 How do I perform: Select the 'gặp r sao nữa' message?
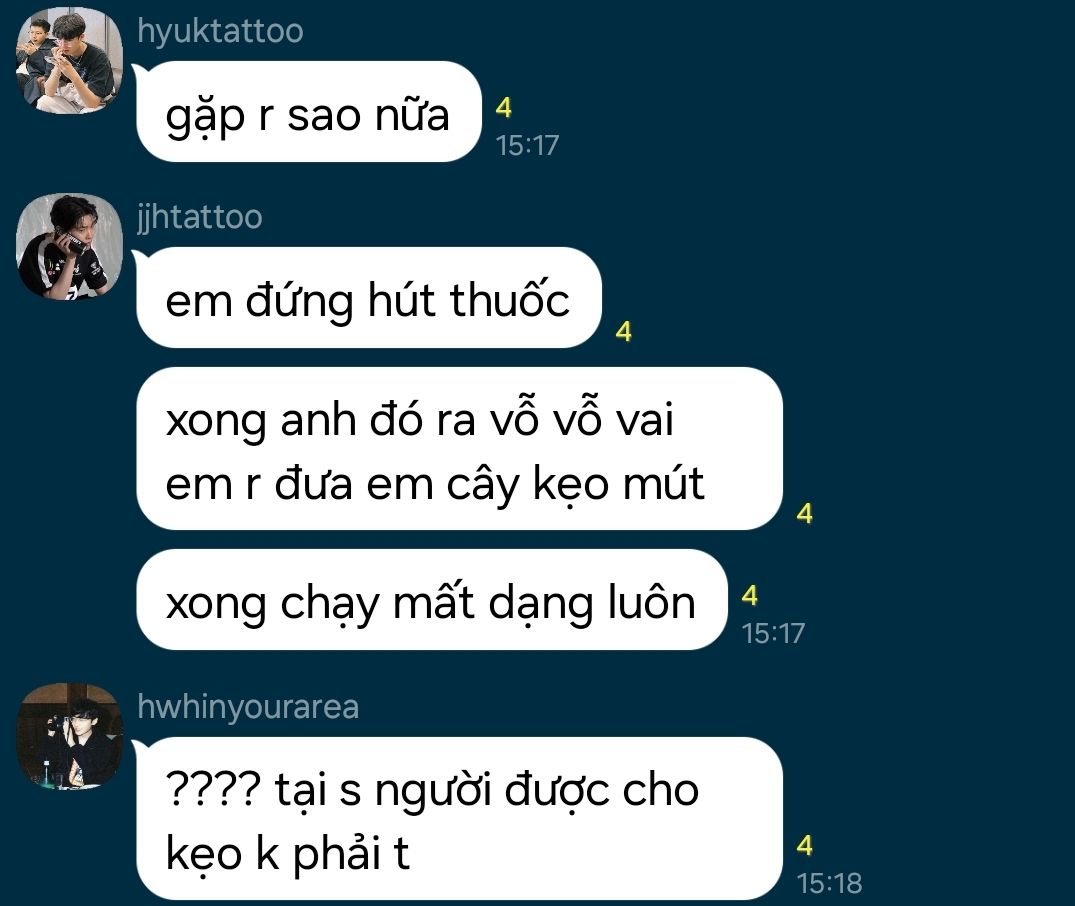[309, 111]
